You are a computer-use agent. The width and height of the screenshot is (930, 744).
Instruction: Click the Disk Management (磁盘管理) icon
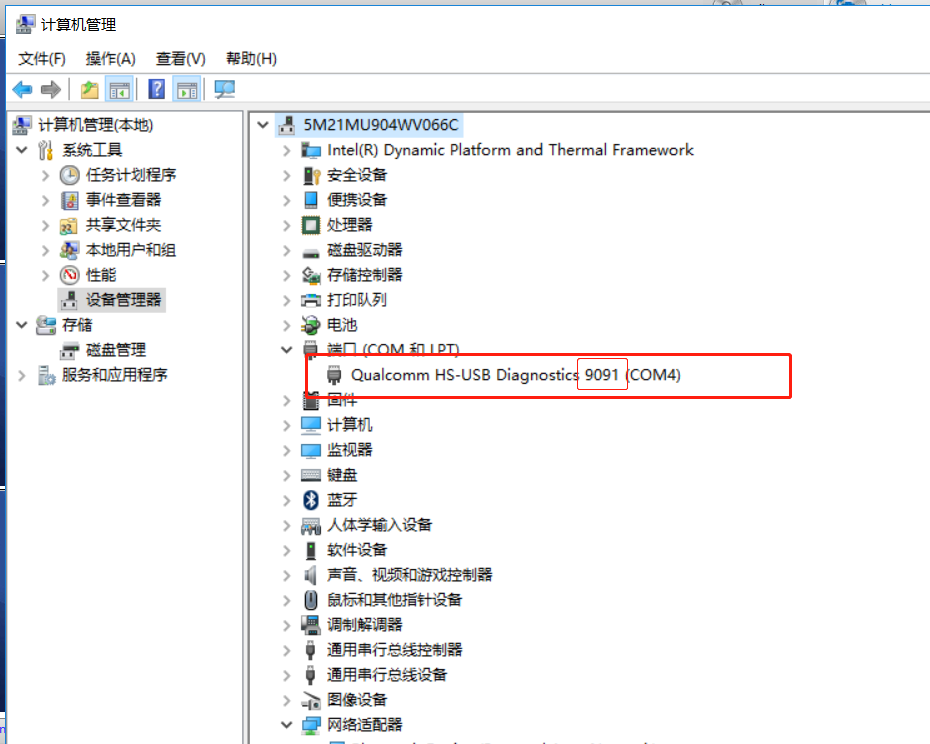coord(69,351)
